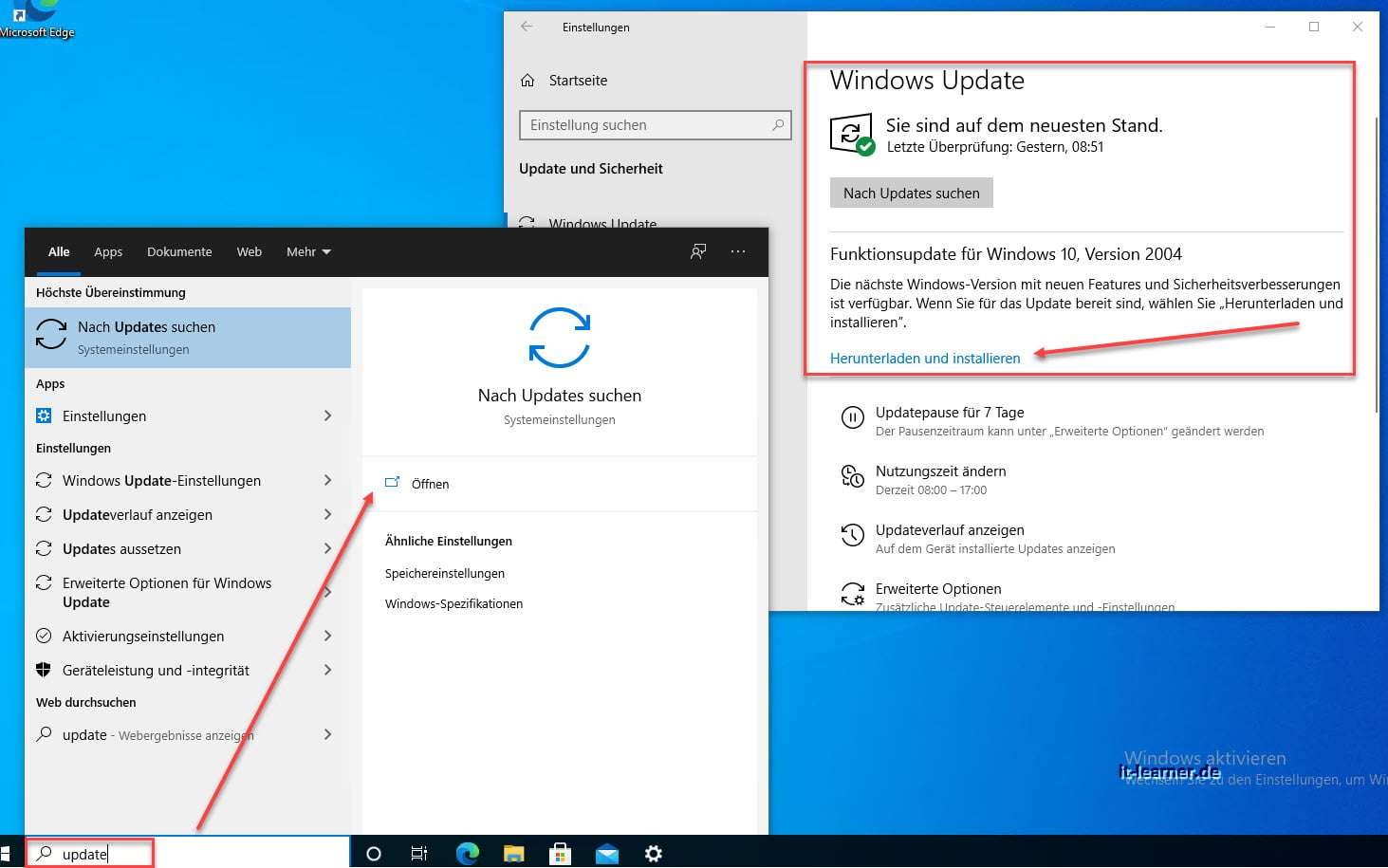Open File Explorer from the taskbar
This screenshot has height=868, width=1388.
click(513, 853)
